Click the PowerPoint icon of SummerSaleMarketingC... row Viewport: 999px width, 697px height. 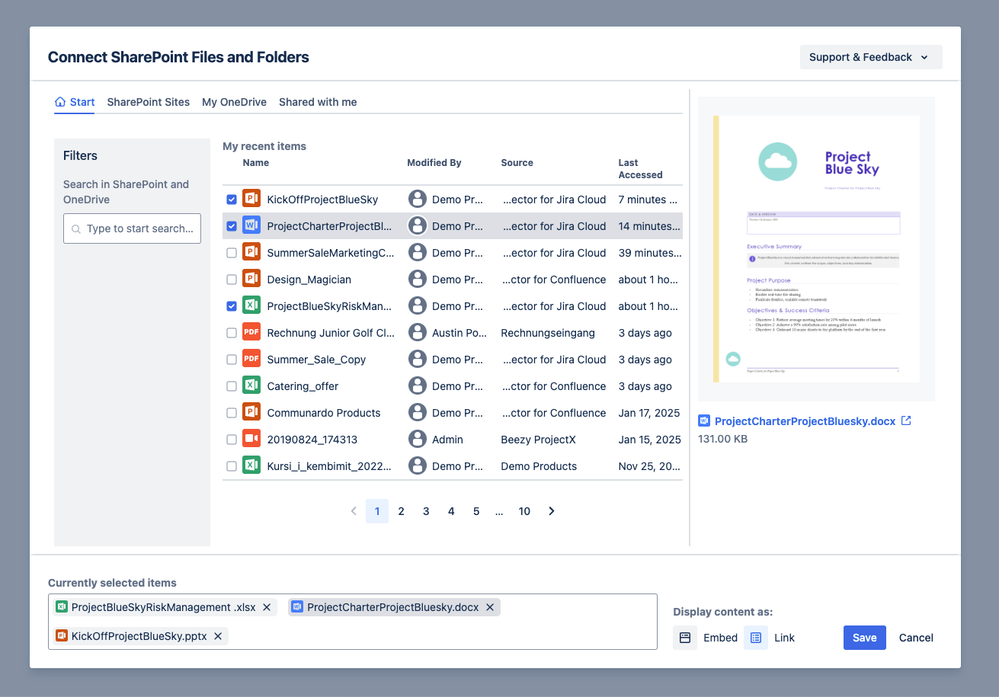tap(251, 252)
